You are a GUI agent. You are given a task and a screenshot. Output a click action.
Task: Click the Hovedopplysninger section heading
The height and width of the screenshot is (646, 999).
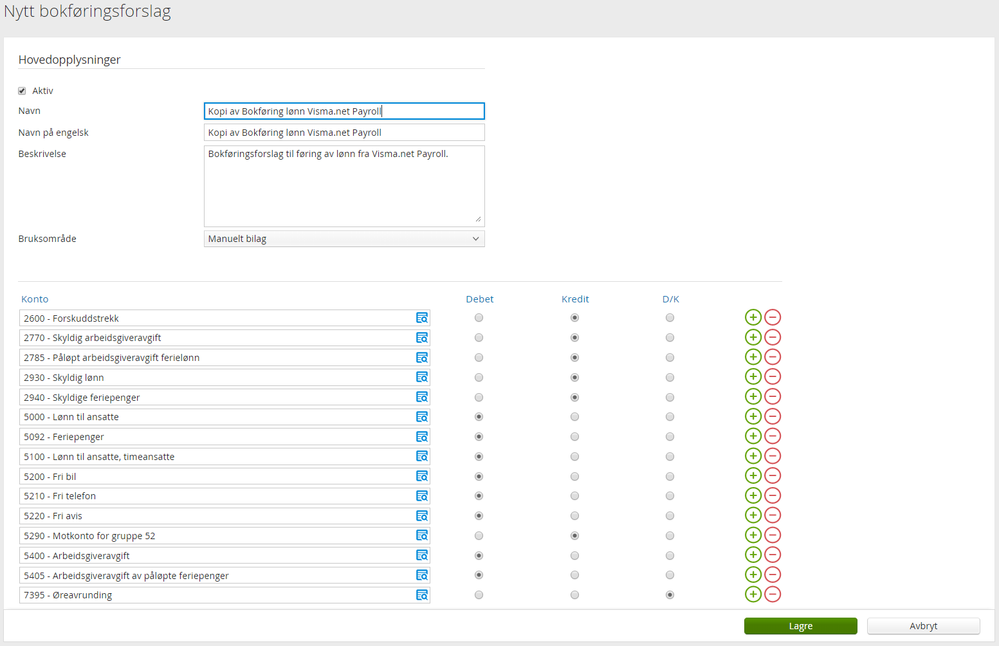point(69,59)
